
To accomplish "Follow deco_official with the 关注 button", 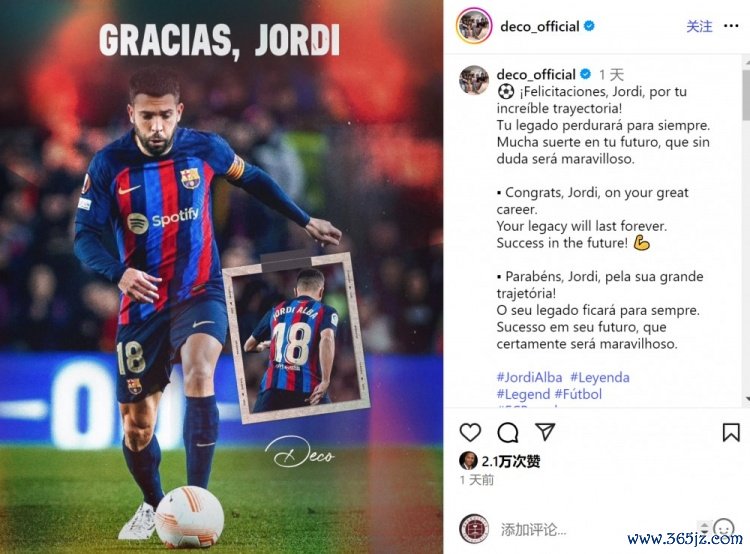I will (x=699, y=26).
